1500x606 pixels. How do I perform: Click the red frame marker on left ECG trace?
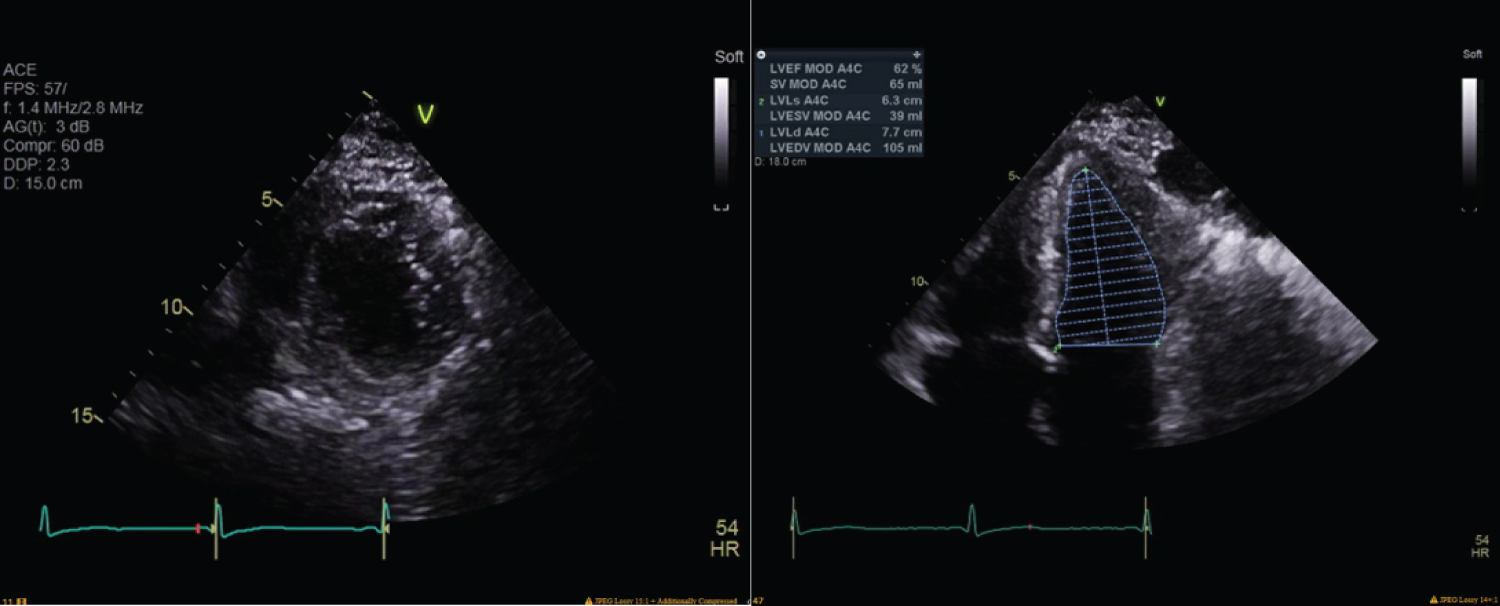198,528
